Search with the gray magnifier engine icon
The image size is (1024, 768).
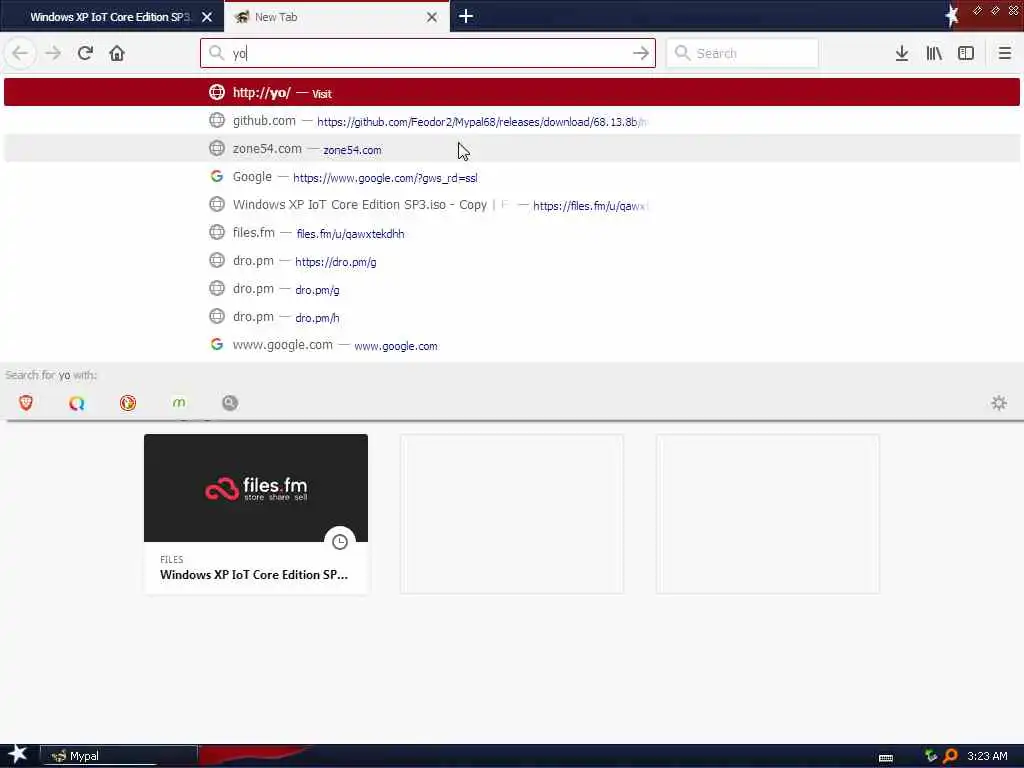[230, 403]
